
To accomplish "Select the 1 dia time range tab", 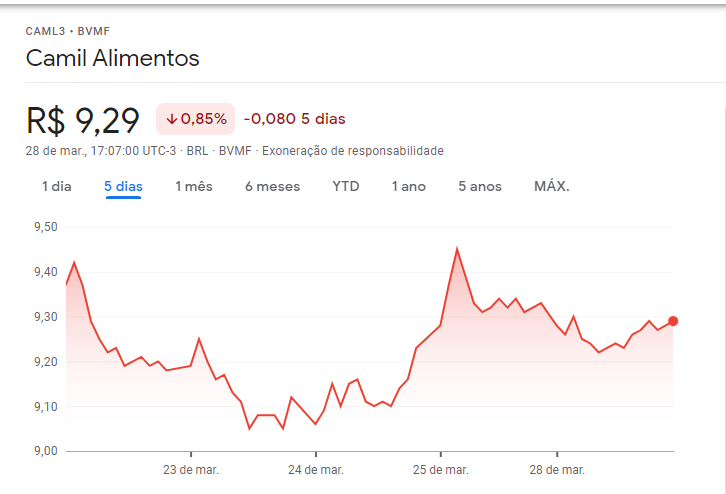I will coord(56,187).
